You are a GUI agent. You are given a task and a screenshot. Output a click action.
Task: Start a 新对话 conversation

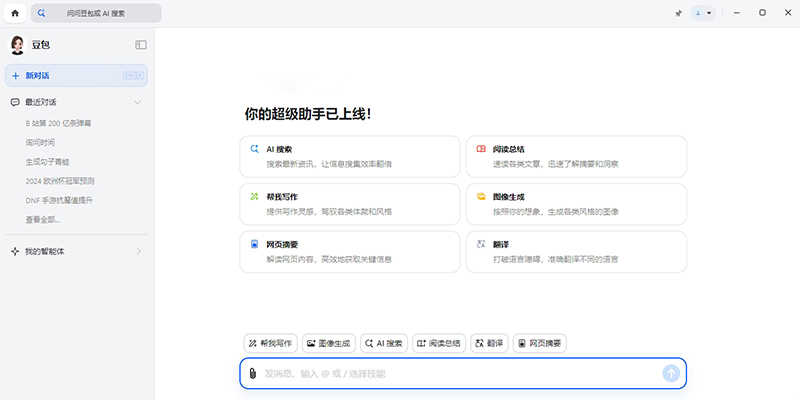(77, 76)
